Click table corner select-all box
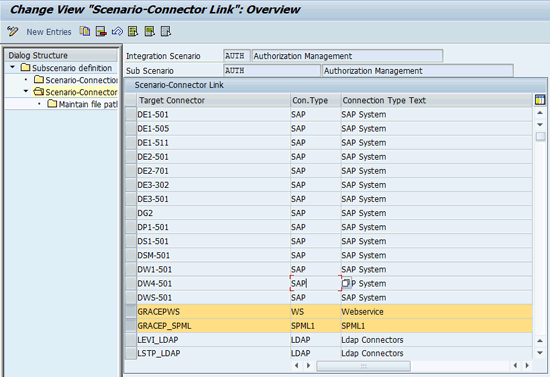Image resolution: width=550 pixels, height=377 pixels. (131, 100)
